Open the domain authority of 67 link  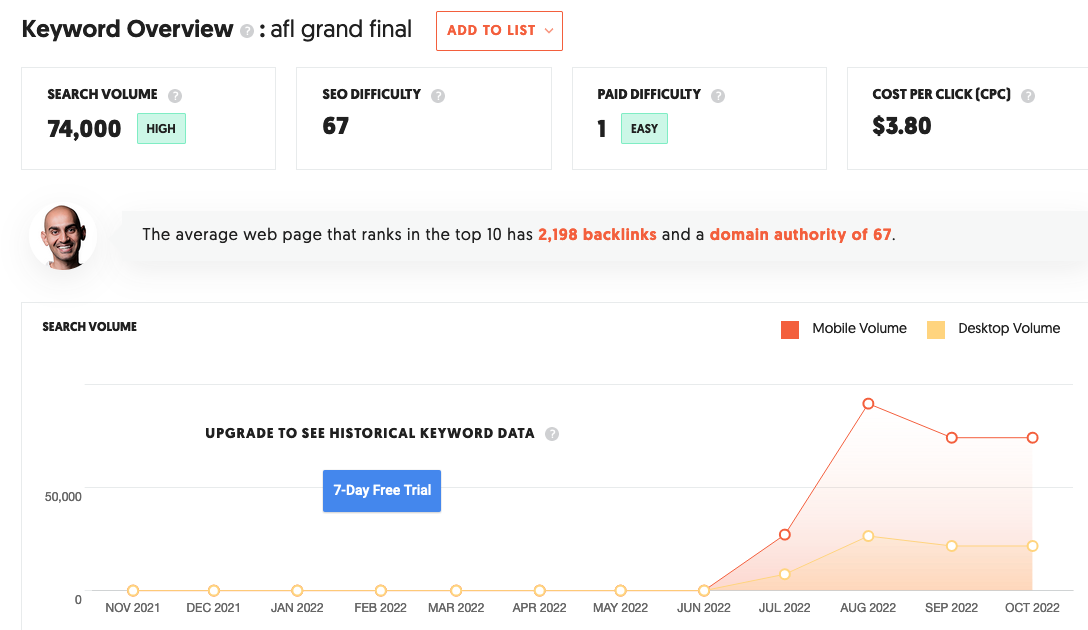pyautogui.click(x=800, y=235)
